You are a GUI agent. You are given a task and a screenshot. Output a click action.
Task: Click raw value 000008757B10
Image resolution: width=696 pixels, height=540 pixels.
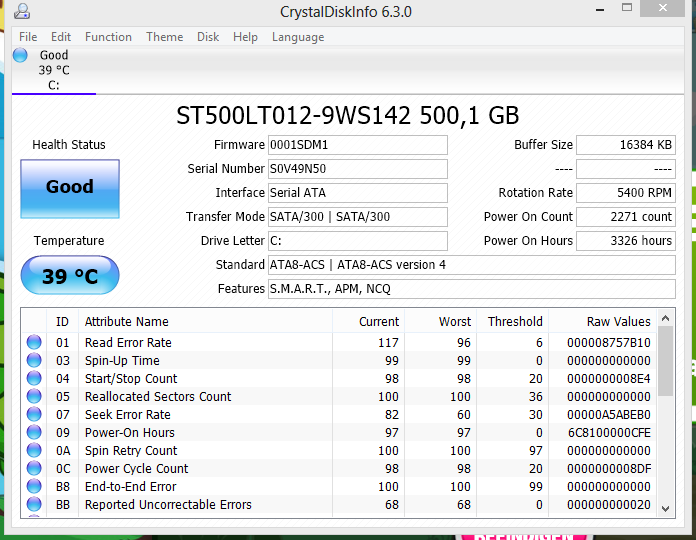click(x=609, y=343)
